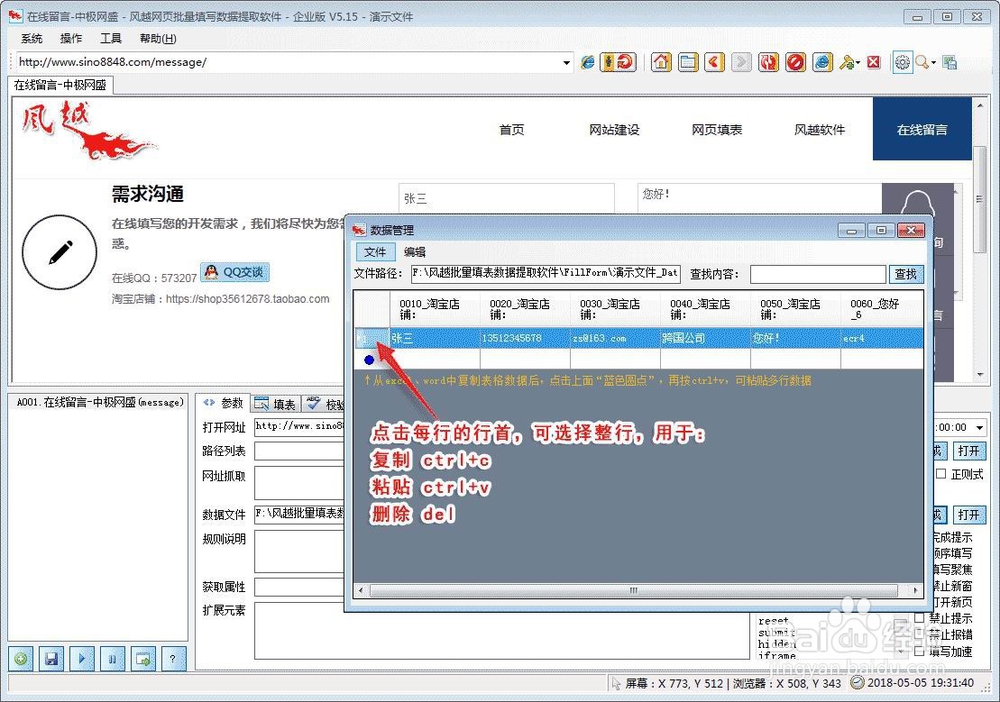Click the QQ交谈 button on the webpage
The image size is (1000, 702).
(235, 272)
